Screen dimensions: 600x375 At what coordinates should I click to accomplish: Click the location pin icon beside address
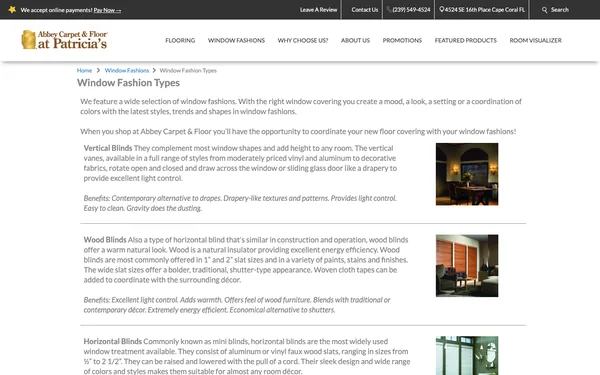[442, 10]
